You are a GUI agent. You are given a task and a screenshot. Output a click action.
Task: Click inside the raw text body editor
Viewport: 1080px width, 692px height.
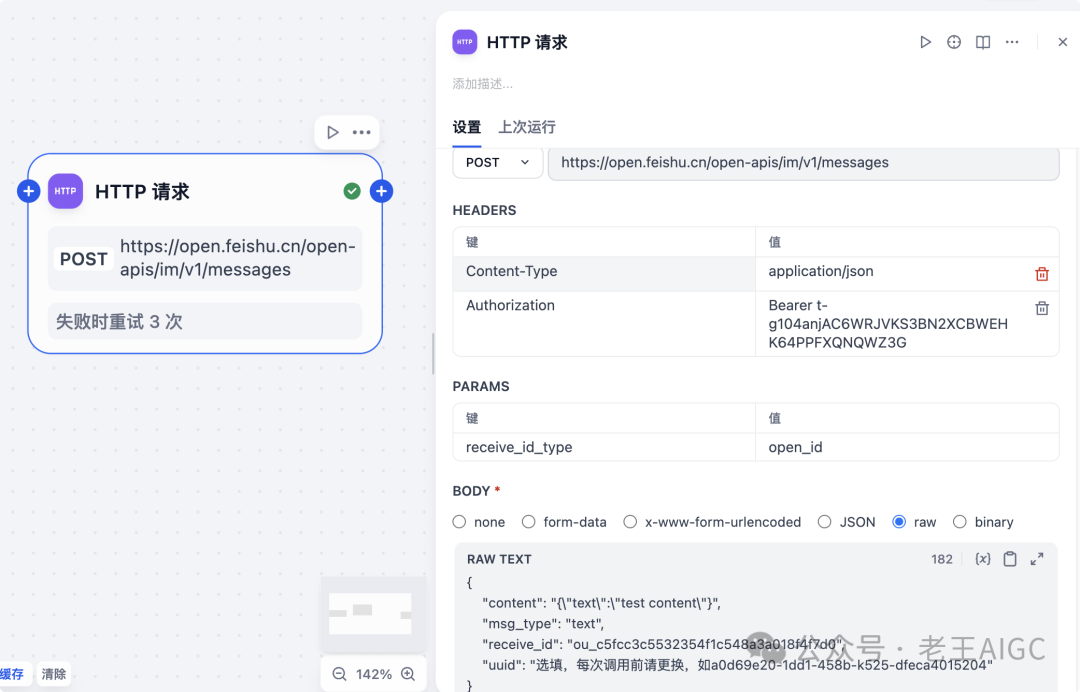(x=756, y=633)
